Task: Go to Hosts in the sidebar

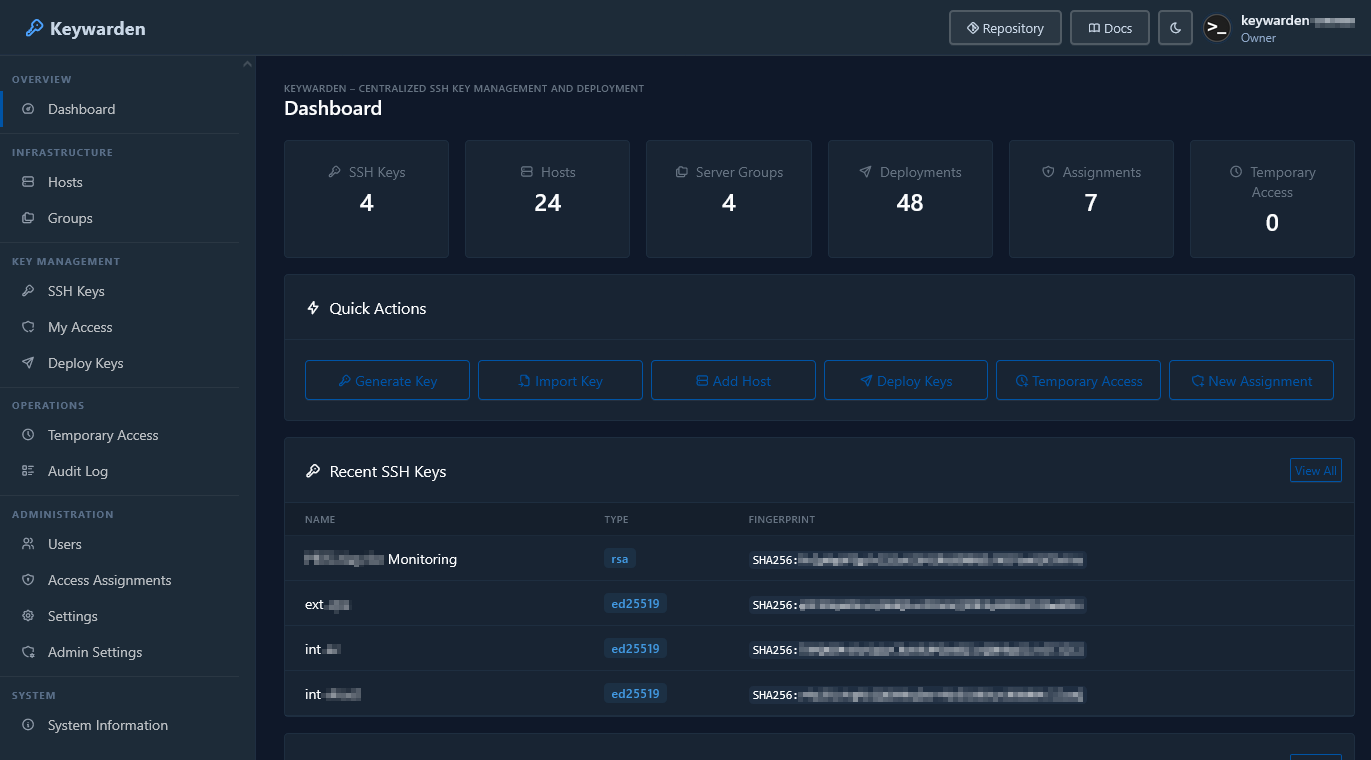Action: pos(120,182)
